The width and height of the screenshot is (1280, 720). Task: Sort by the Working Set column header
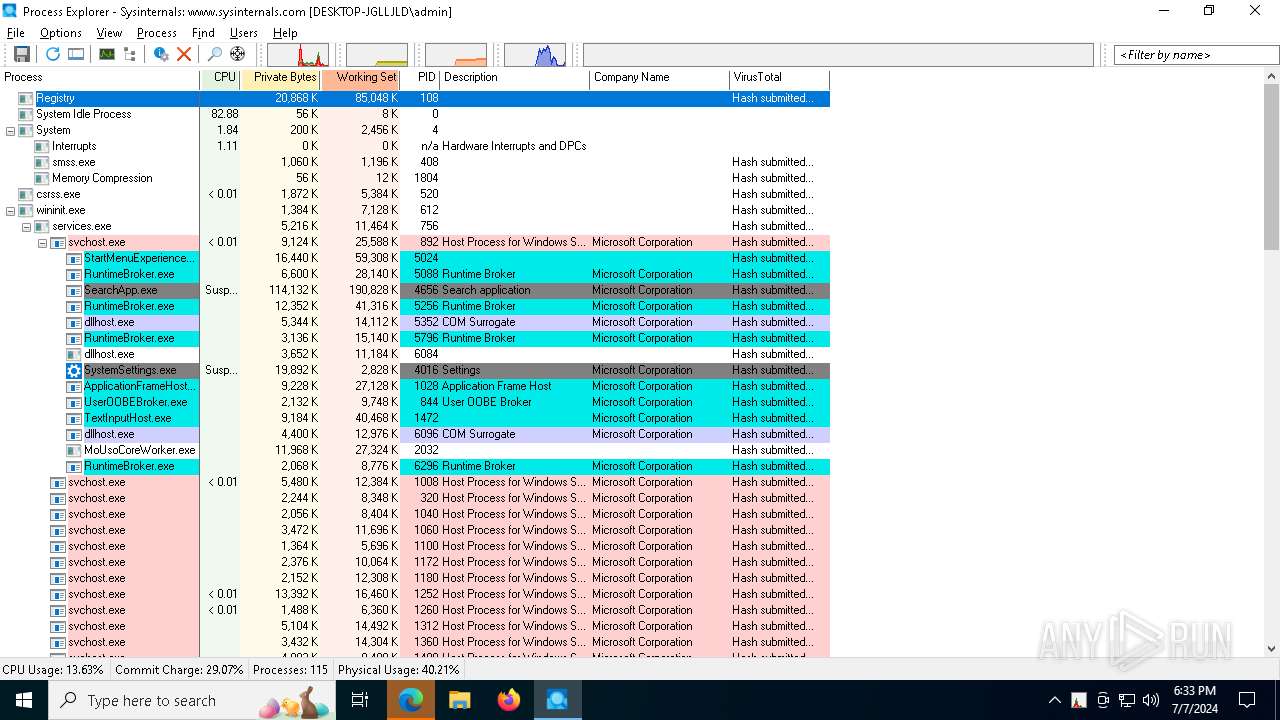pos(361,77)
